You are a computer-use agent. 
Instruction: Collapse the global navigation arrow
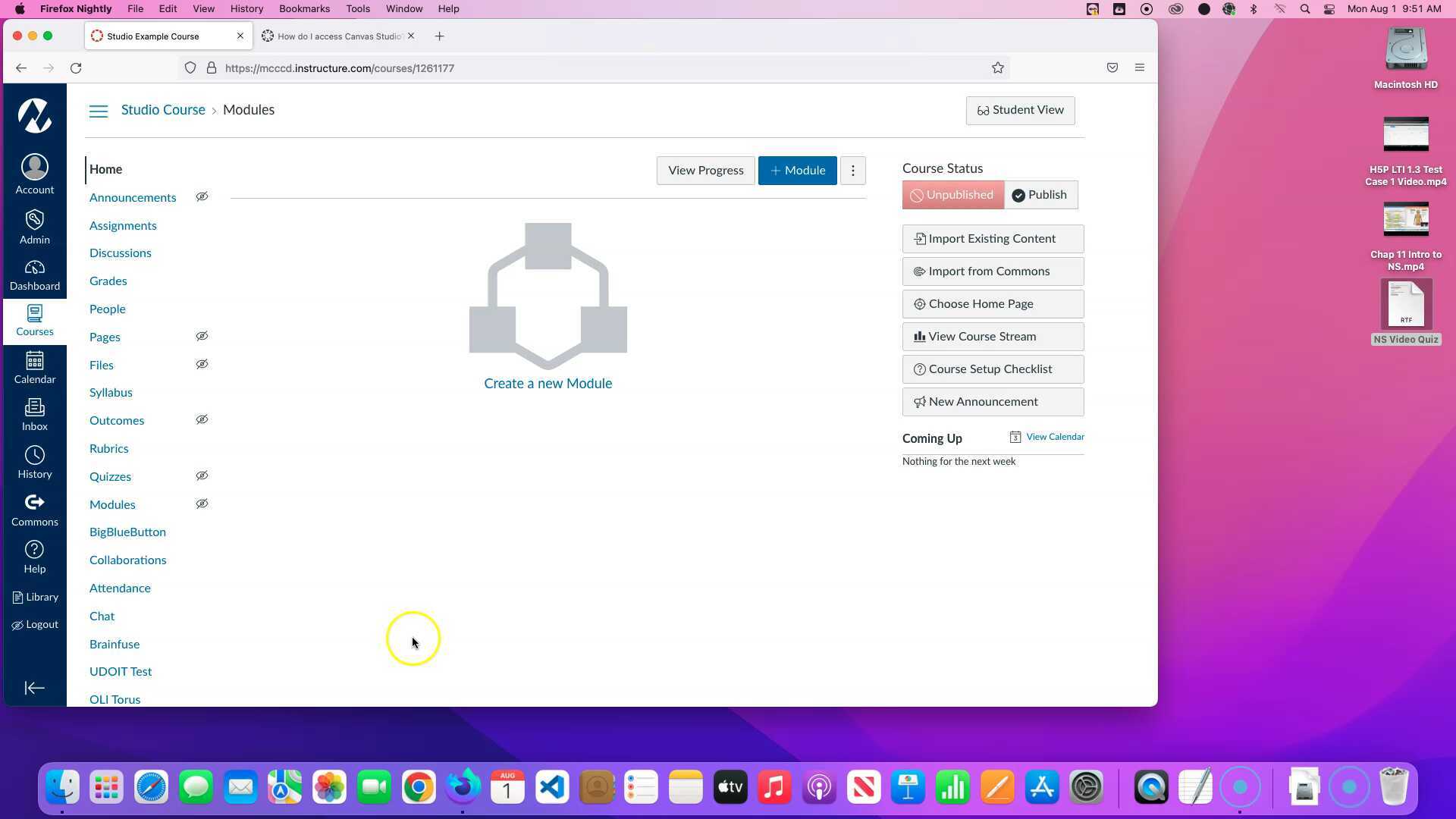(34, 688)
